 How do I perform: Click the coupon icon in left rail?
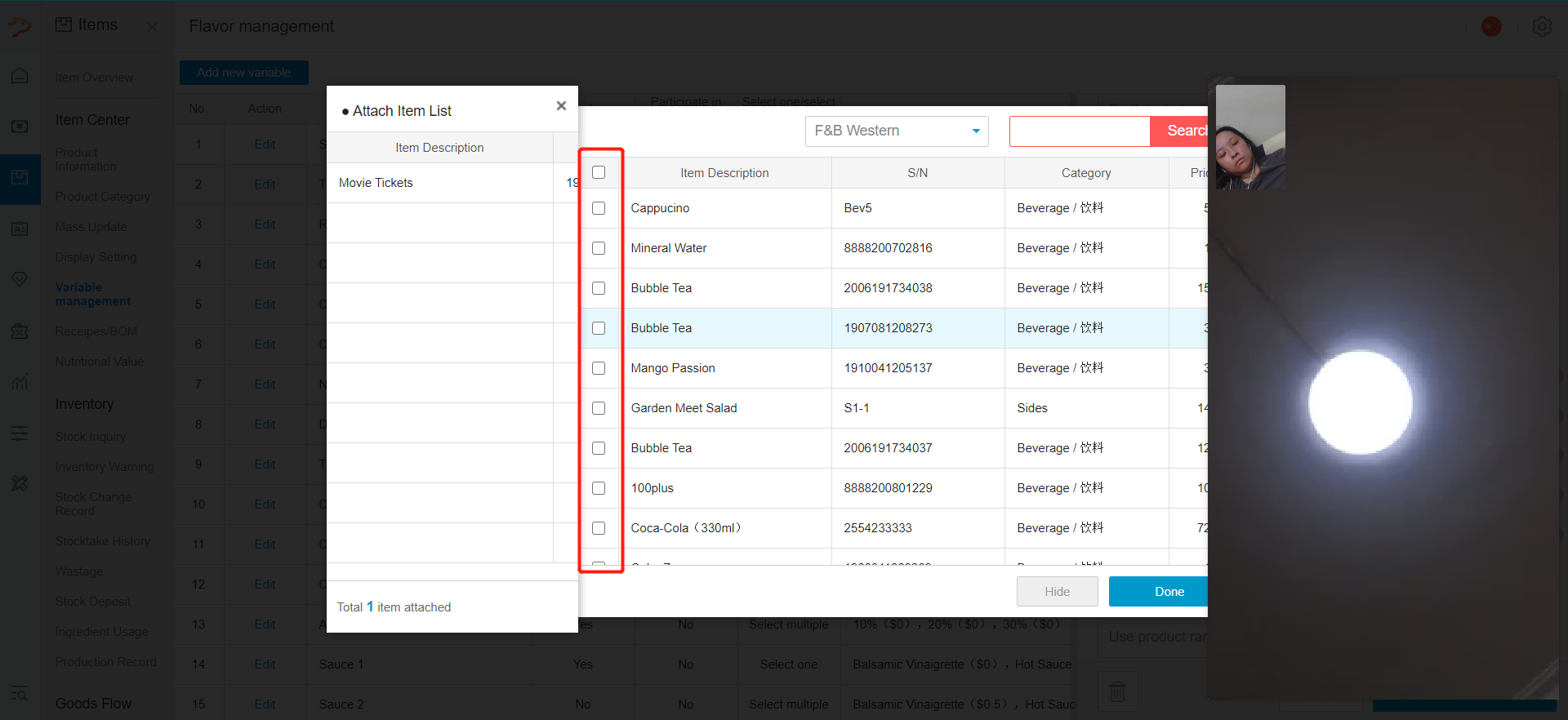pos(20,331)
